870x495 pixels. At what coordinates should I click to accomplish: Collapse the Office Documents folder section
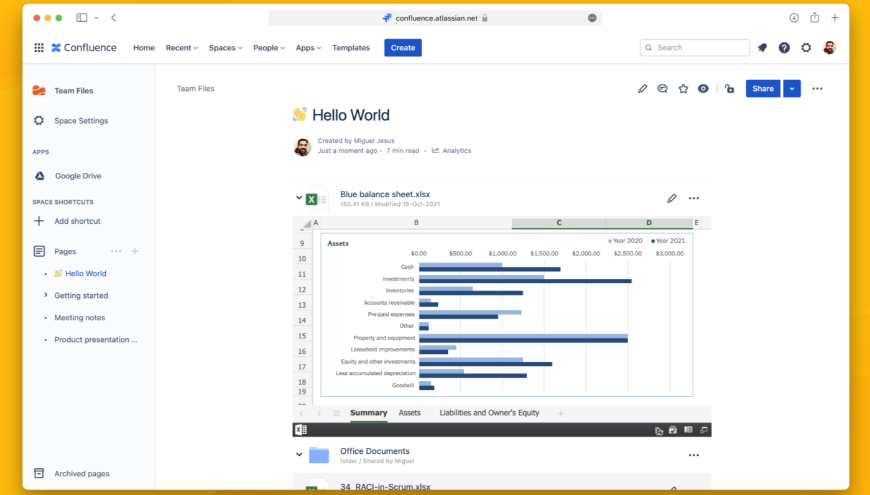(298, 454)
